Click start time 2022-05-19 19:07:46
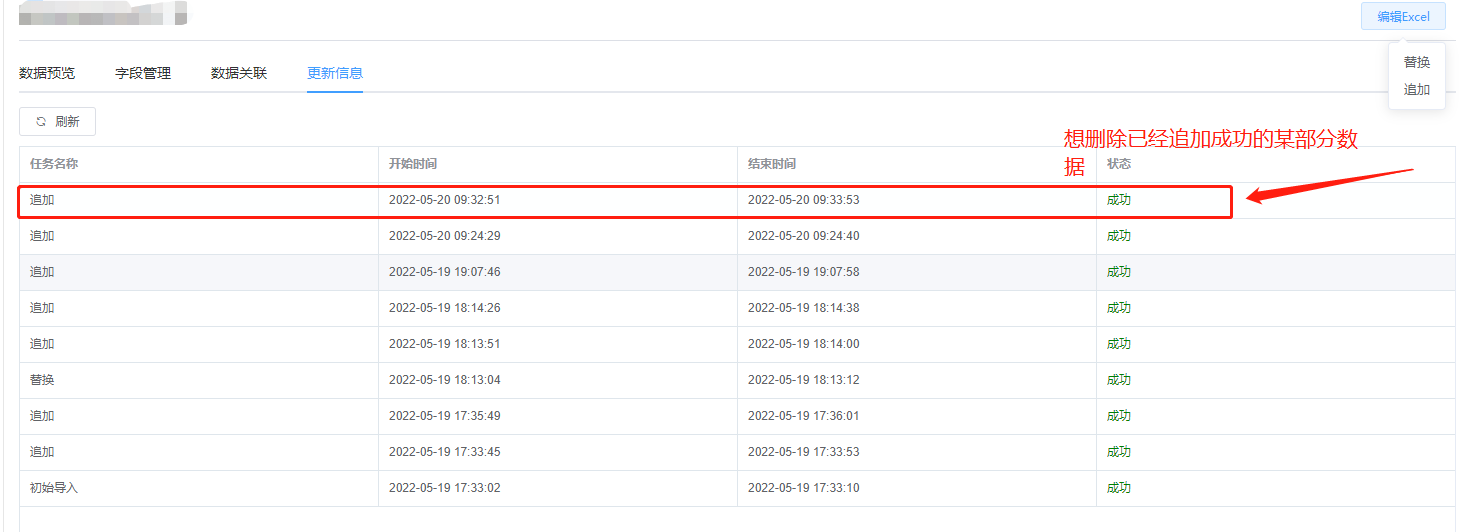This screenshot has width=1471, height=532. tap(445, 272)
